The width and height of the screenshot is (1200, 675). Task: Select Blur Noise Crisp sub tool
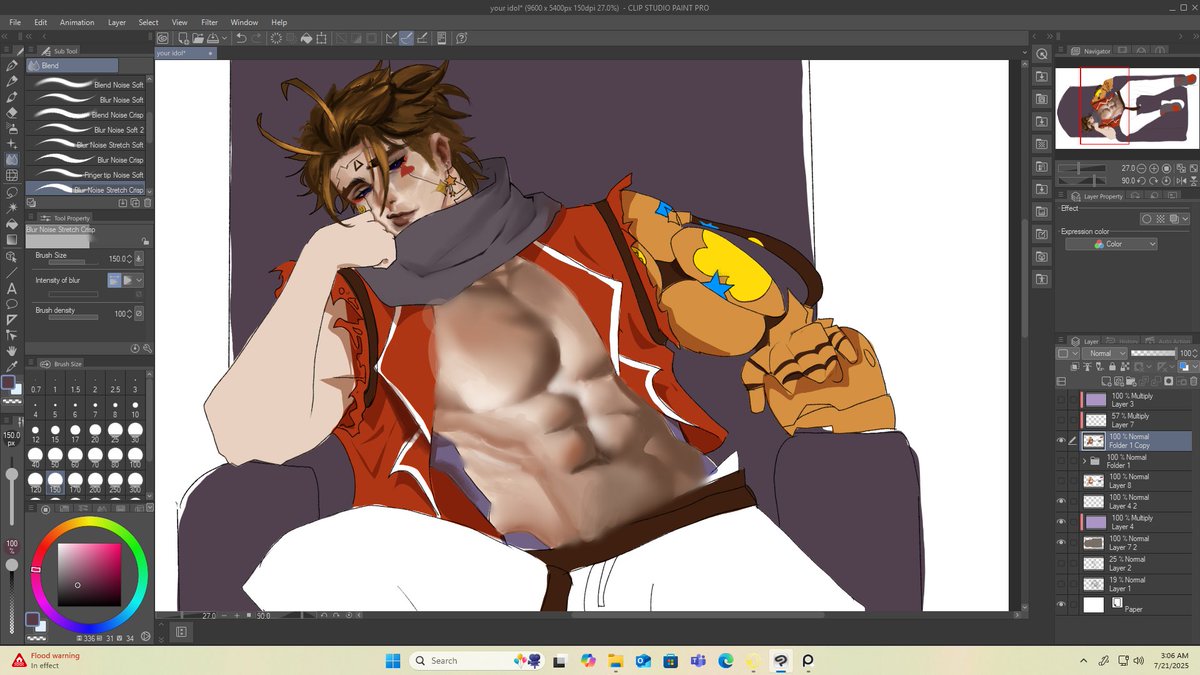[86, 160]
